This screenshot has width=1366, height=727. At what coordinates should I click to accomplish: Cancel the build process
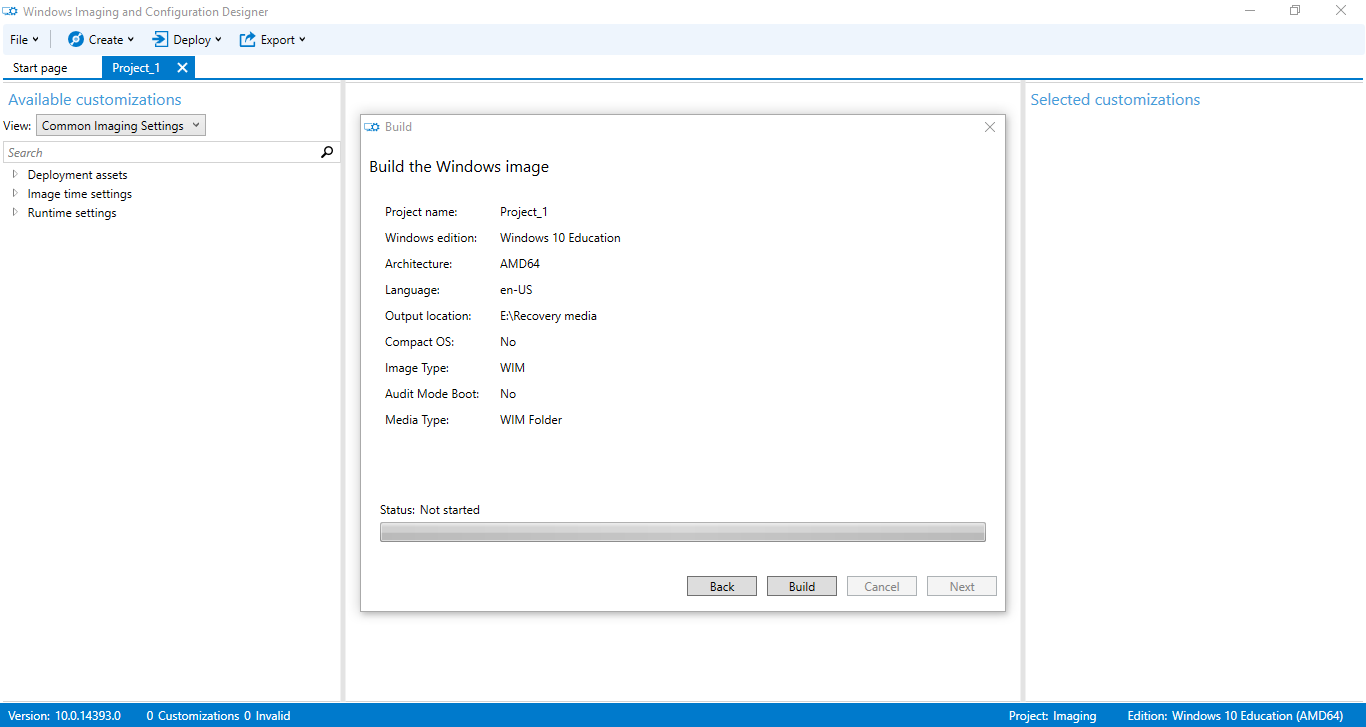coord(881,585)
